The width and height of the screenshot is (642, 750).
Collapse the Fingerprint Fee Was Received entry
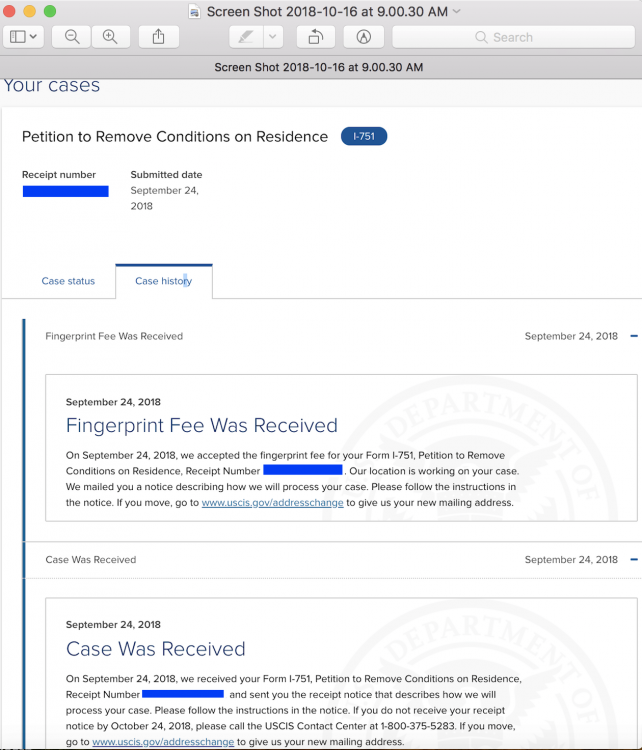[634, 336]
